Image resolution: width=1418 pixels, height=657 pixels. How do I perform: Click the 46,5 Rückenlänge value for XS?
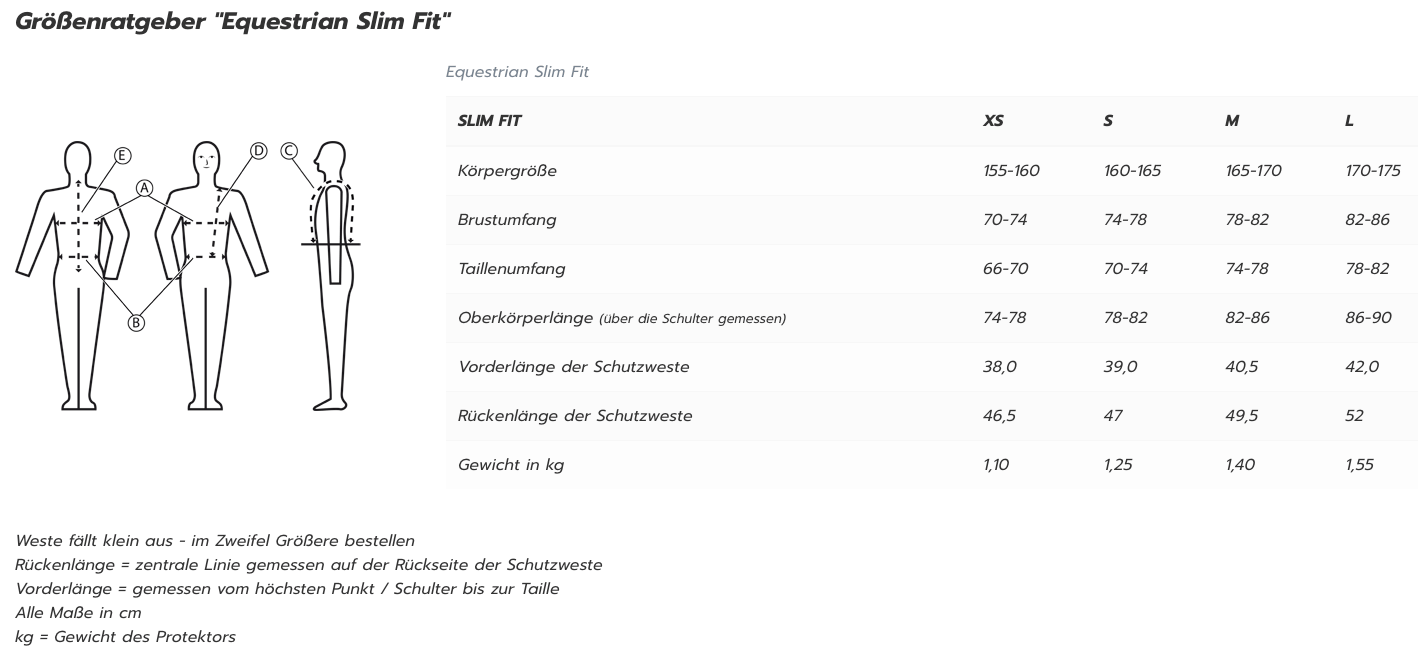pyautogui.click(x=999, y=416)
